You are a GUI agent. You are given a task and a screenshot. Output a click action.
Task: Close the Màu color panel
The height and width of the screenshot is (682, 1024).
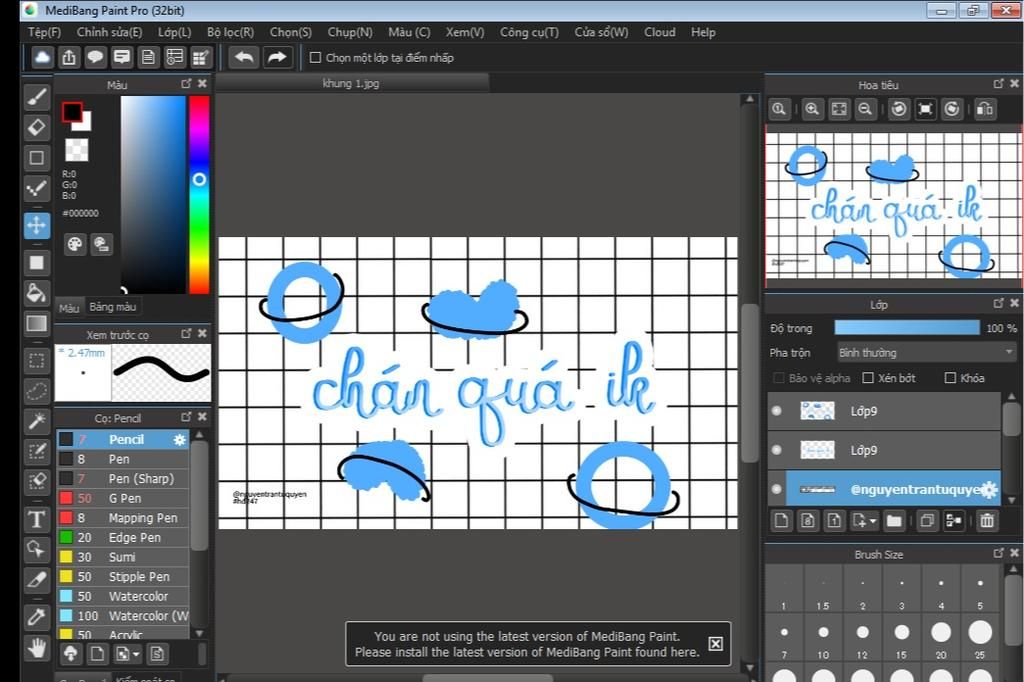(x=202, y=84)
